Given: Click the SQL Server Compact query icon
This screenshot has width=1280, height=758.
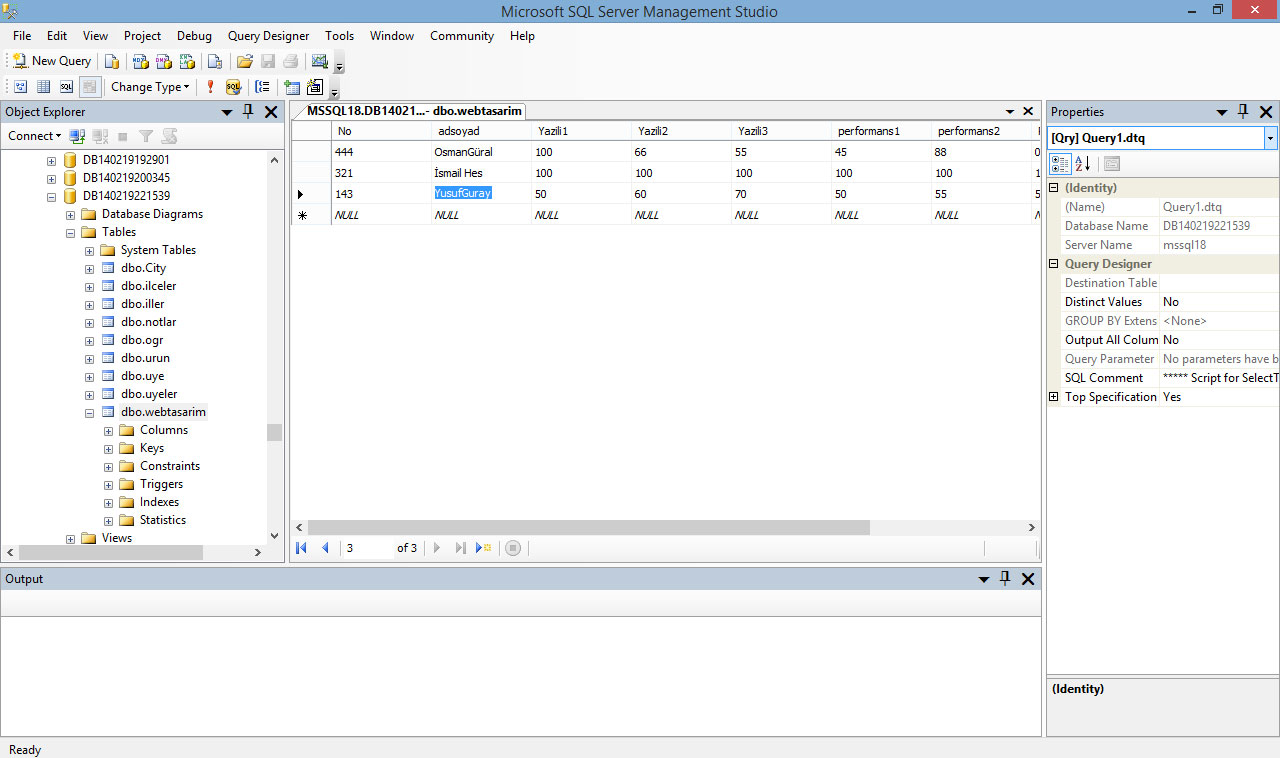Looking at the screenshot, I should tap(214, 61).
